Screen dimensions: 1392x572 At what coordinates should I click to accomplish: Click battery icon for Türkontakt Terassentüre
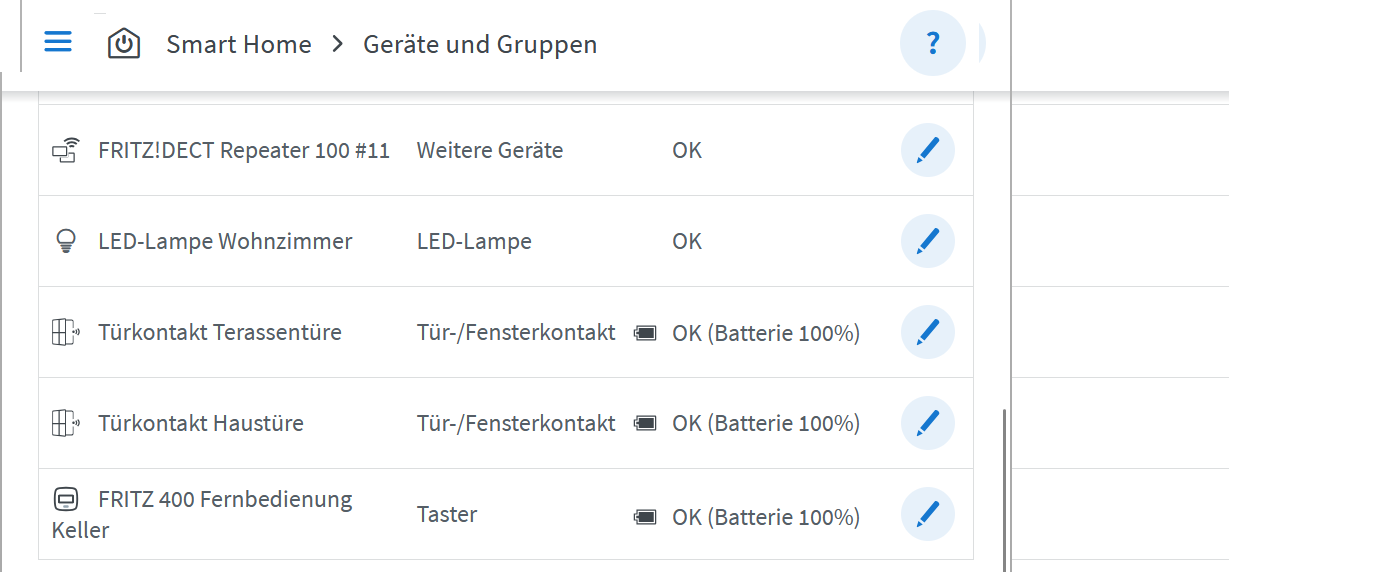pyautogui.click(x=646, y=333)
